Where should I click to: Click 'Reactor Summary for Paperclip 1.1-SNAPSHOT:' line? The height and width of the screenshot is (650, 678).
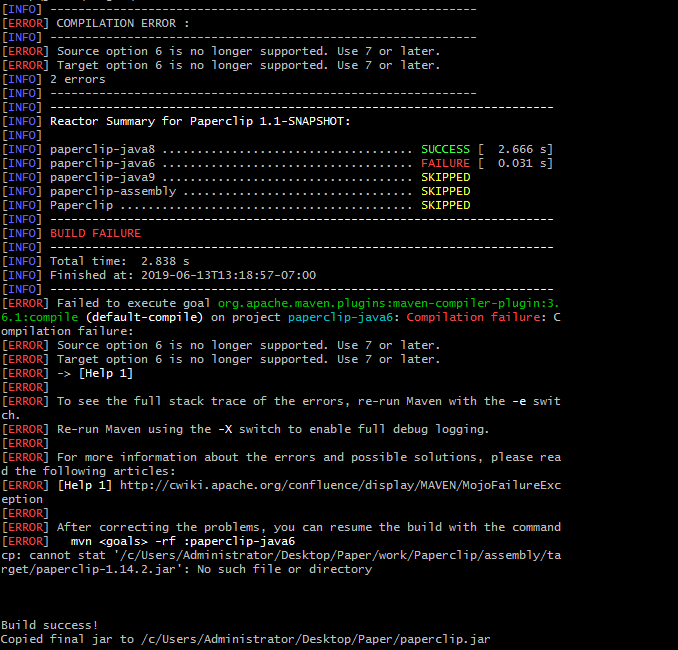point(200,122)
